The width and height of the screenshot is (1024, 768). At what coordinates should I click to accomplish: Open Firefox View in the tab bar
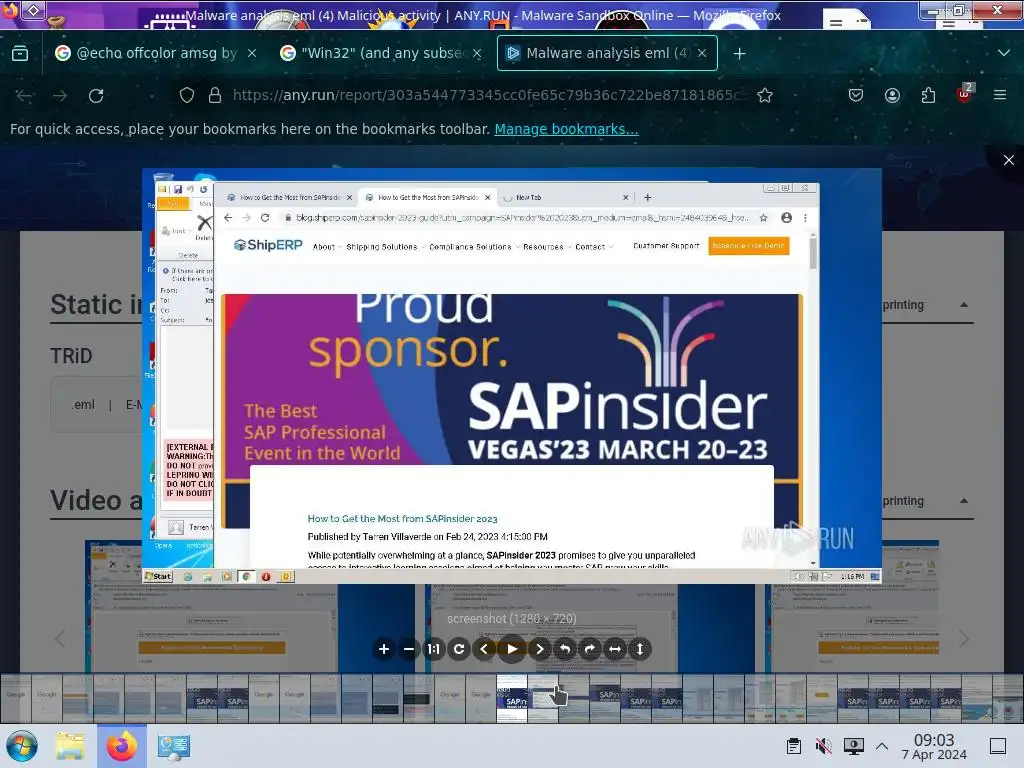[20, 53]
